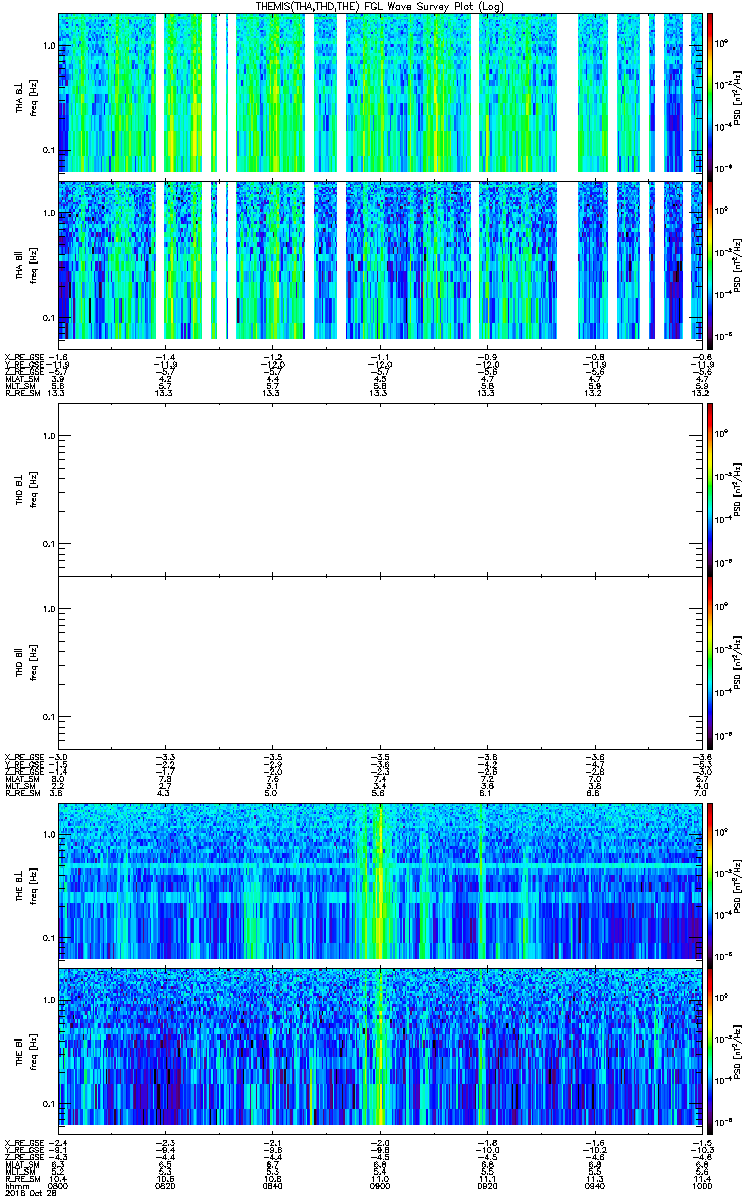
Task: Click the 0.1 frequency tick of THD B∥ panel
Action: point(48,718)
